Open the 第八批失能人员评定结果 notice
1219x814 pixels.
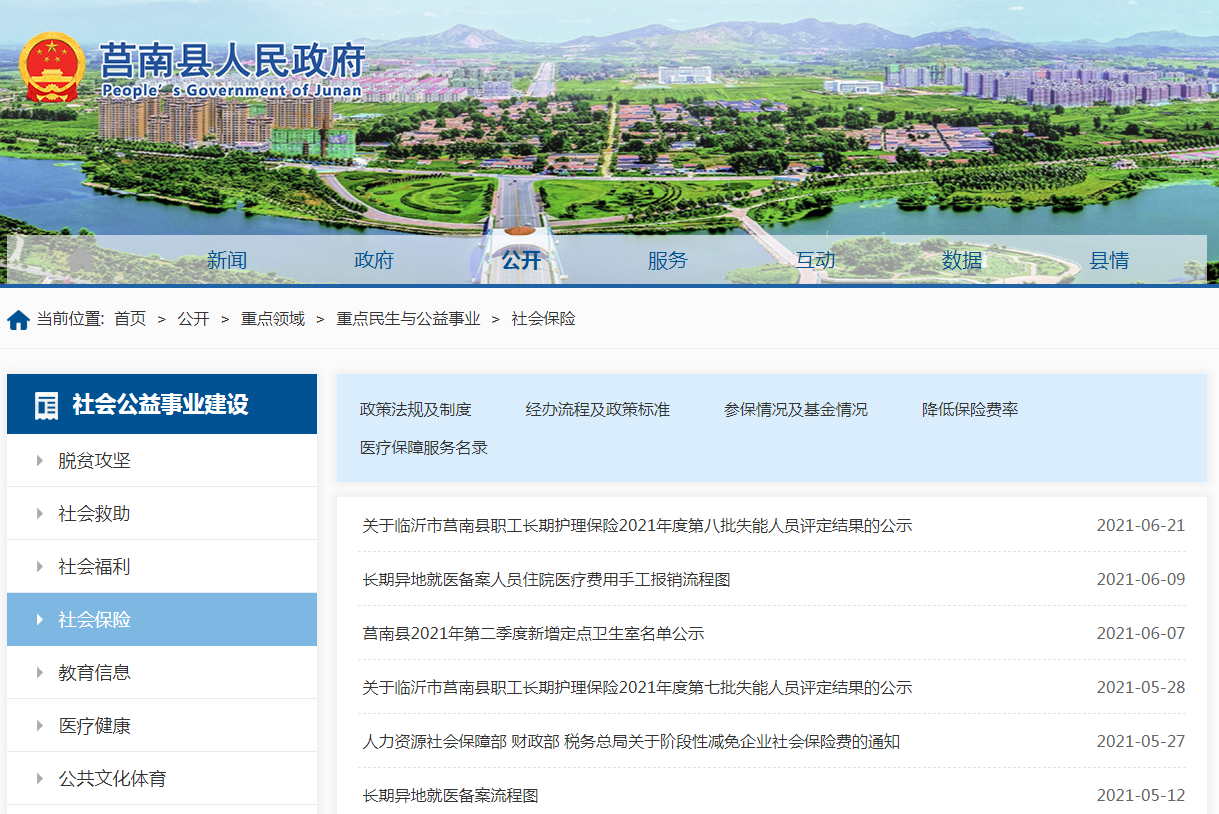pyautogui.click(x=637, y=526)
